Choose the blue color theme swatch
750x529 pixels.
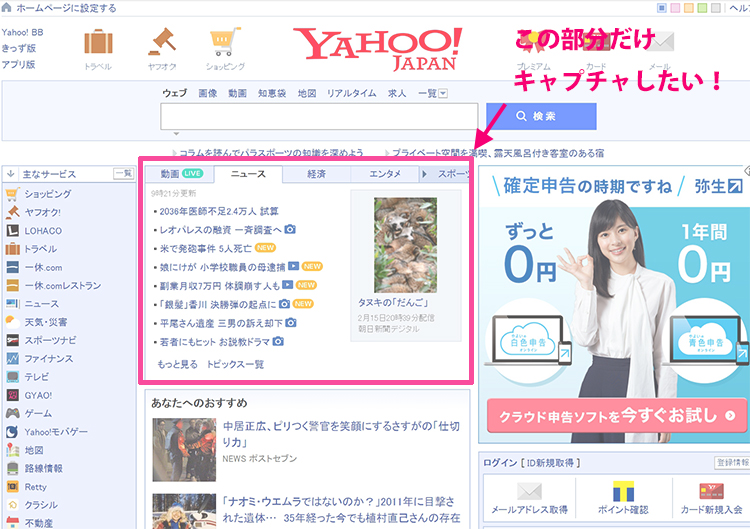click(662, 8)
